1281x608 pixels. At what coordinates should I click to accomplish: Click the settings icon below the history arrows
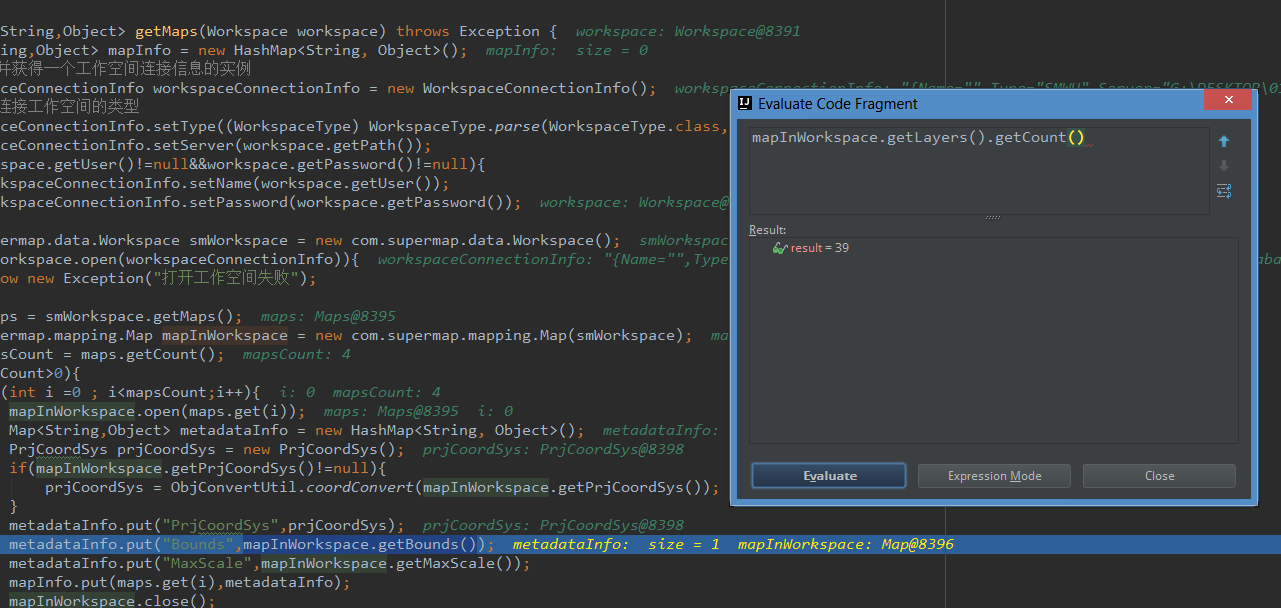(x=1223, y=191)
